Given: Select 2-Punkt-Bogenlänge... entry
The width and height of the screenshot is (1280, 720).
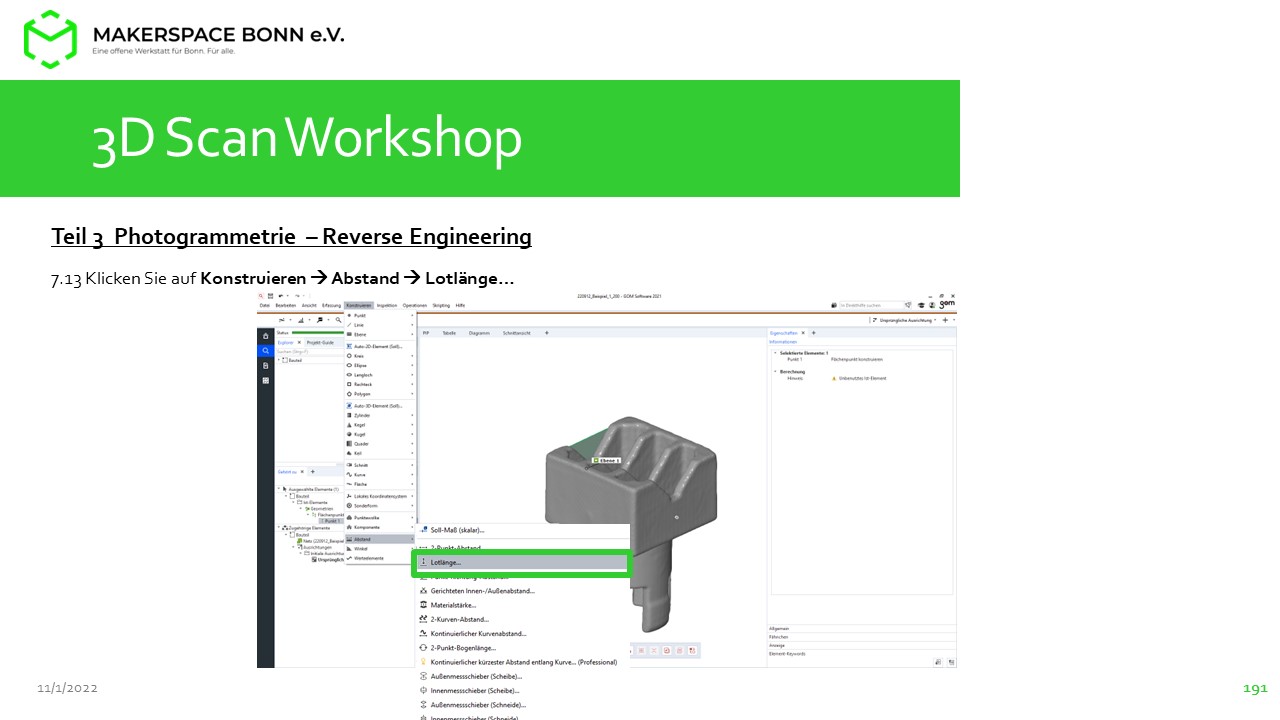Looking at the screenshot, I should (x=465, y=647).
